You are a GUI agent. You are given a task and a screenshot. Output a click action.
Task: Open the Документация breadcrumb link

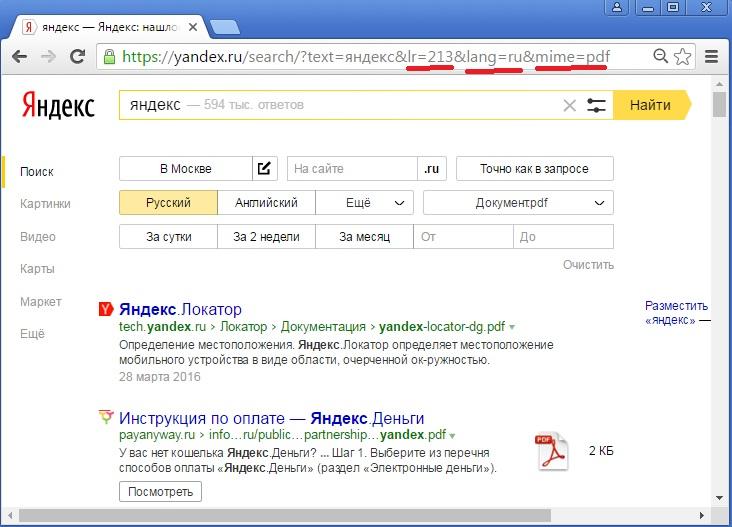323,327
